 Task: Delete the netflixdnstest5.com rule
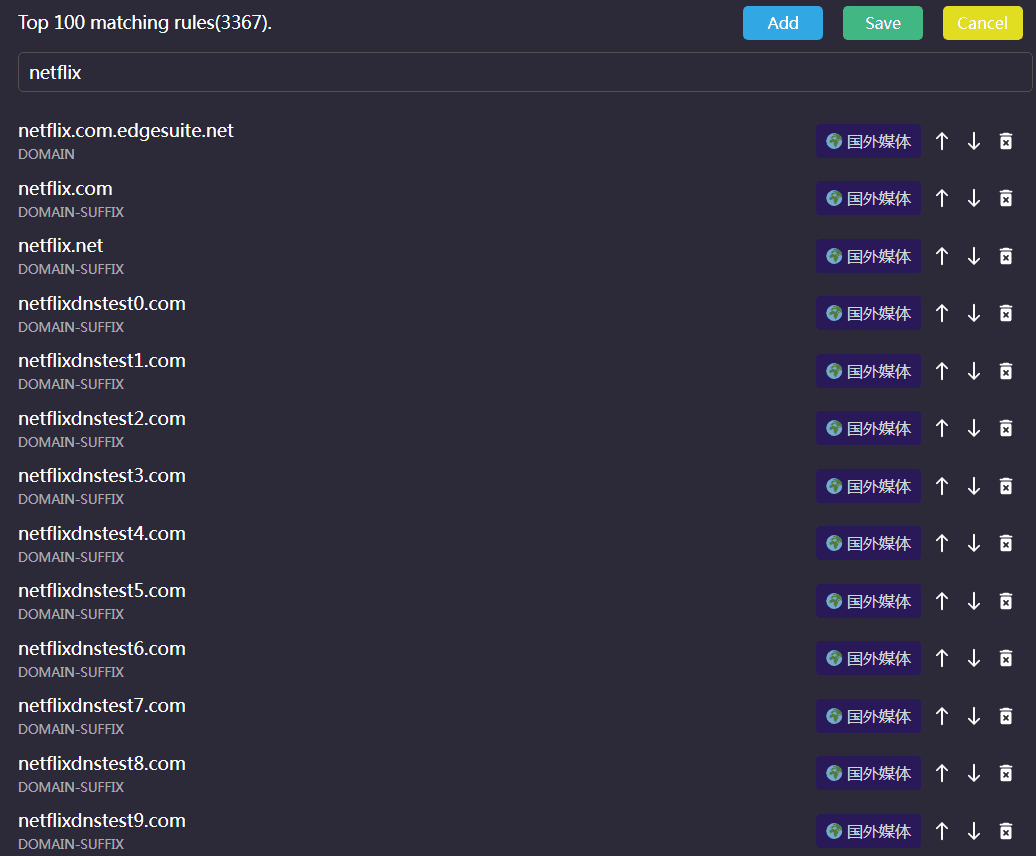1006,601
